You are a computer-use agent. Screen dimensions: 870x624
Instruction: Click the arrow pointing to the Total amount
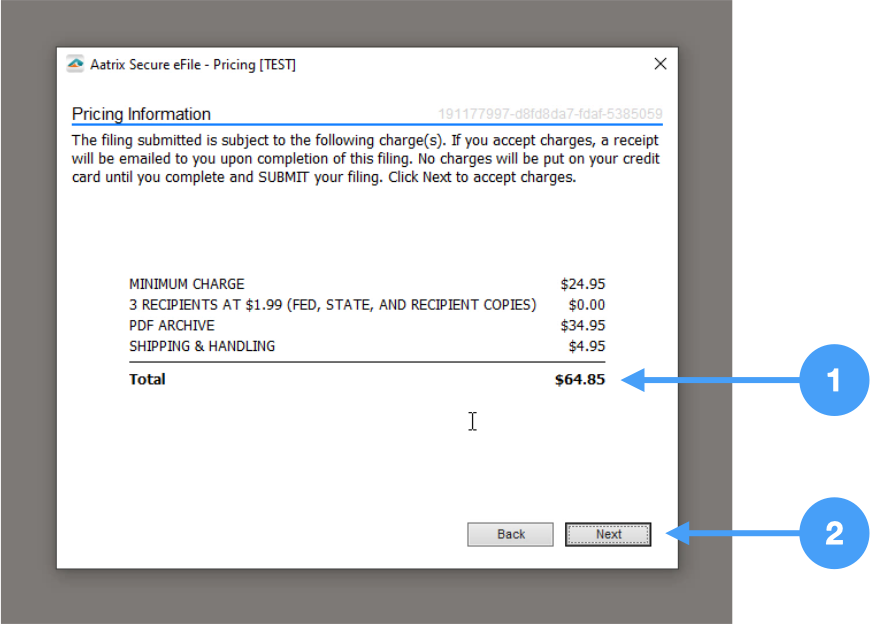[710, 380]
